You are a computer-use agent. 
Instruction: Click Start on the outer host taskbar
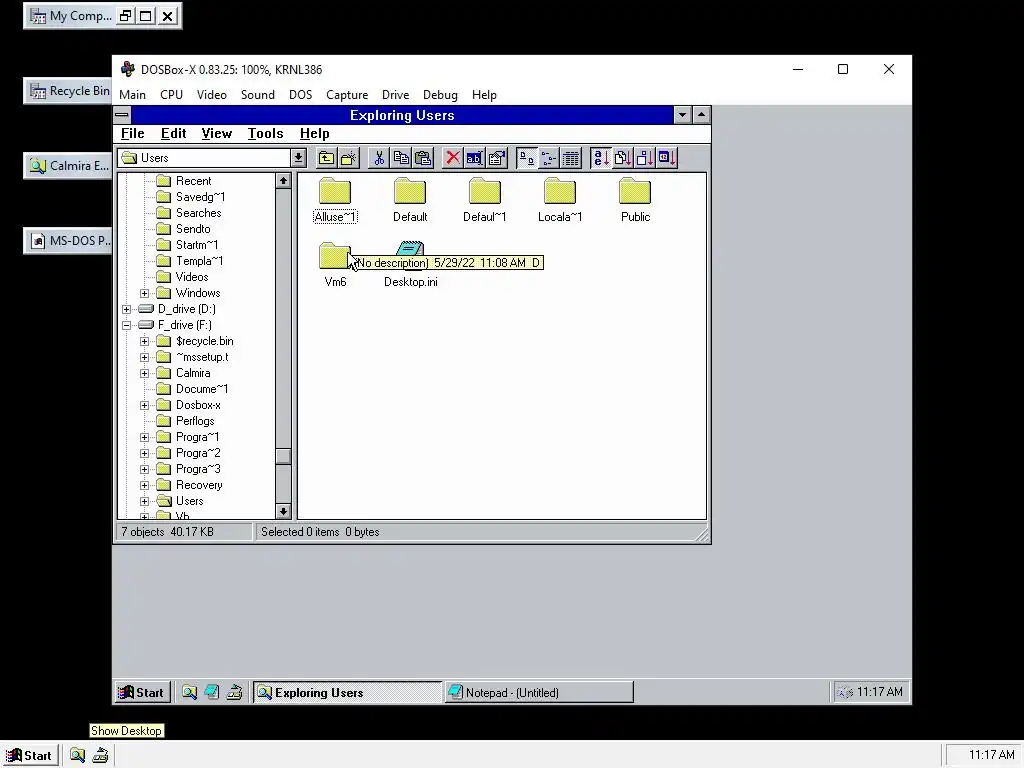click(x=30, y=756)
